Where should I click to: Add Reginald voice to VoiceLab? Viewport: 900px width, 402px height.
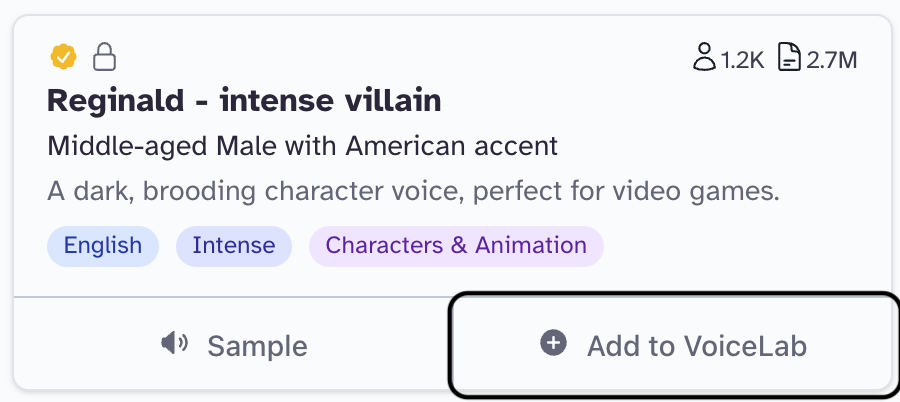[671, 346]
